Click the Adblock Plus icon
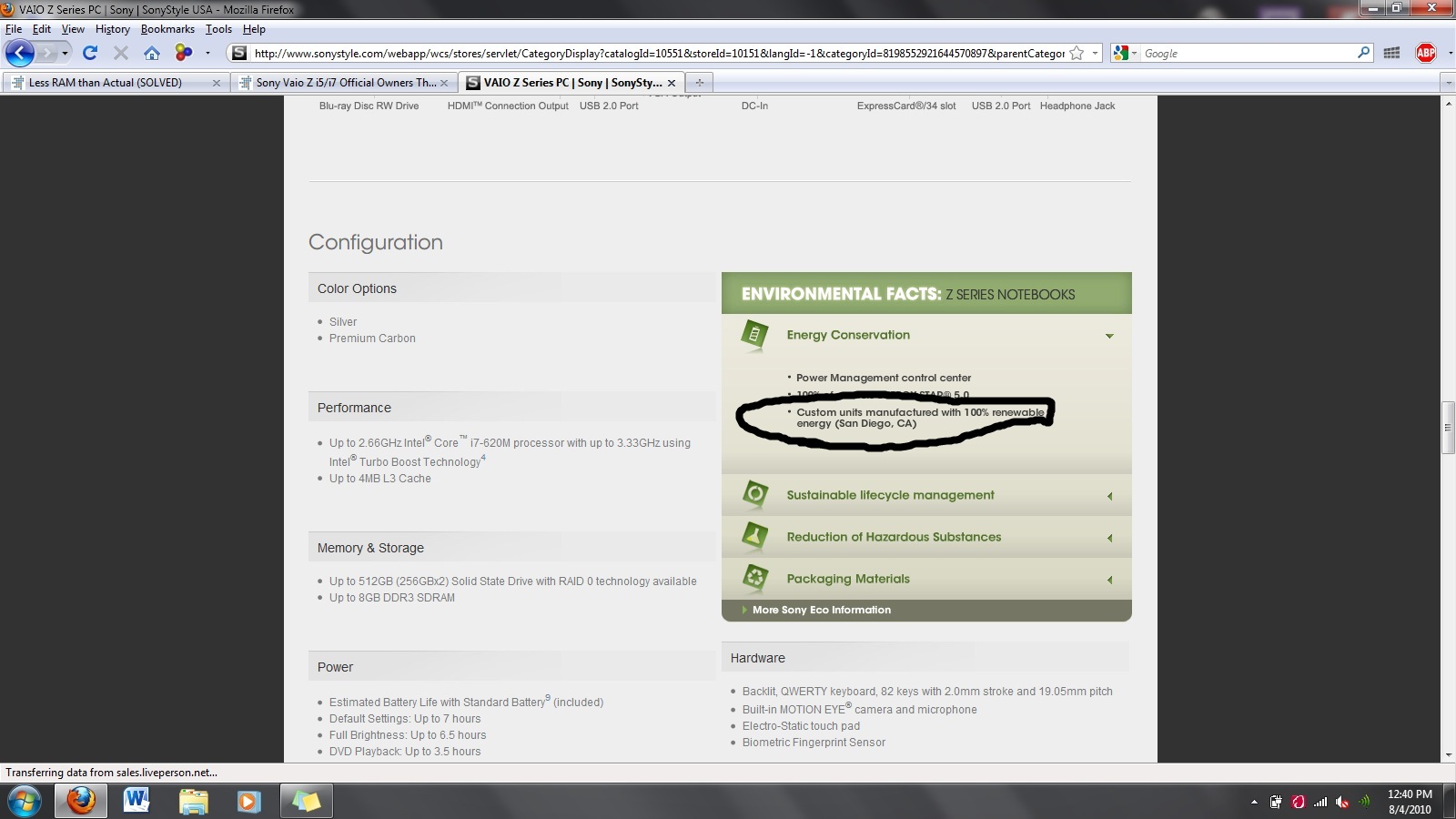 click(1426, 53)
